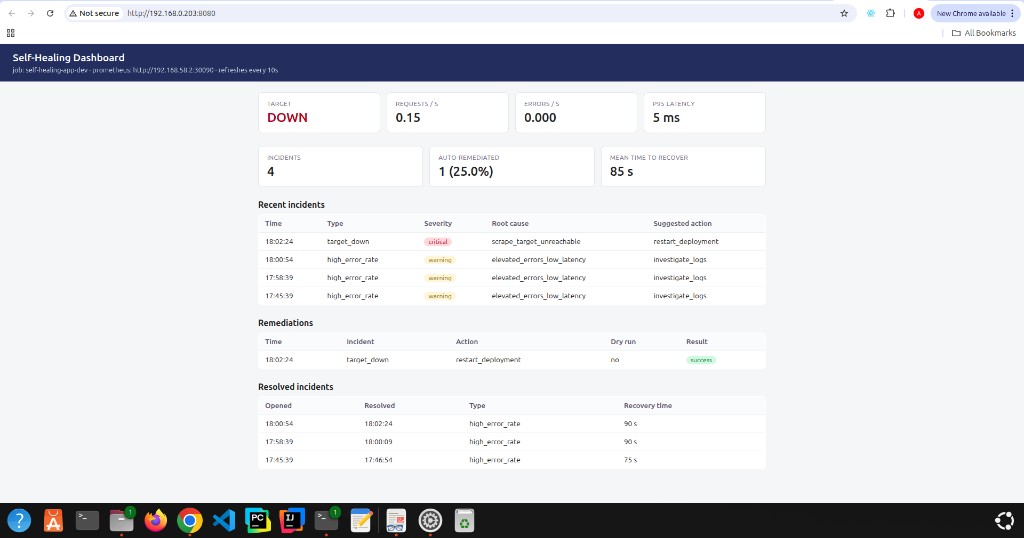Image resolution: width=1024 pixels, height=538 pixels.
Task: Click the Requests/s 0.15 card
Action: pyautogui.click(x=447, y=112)
